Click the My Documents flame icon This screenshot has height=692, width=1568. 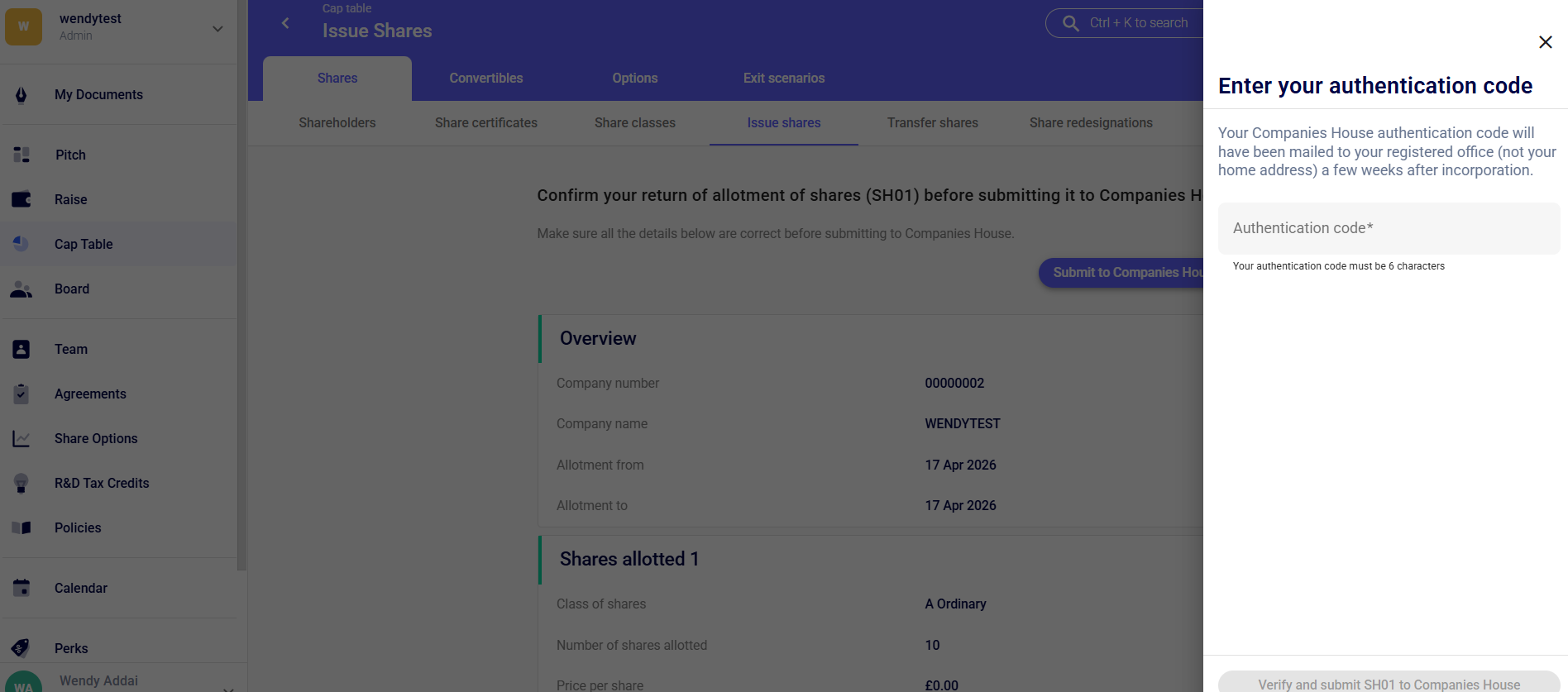point(22,95)
